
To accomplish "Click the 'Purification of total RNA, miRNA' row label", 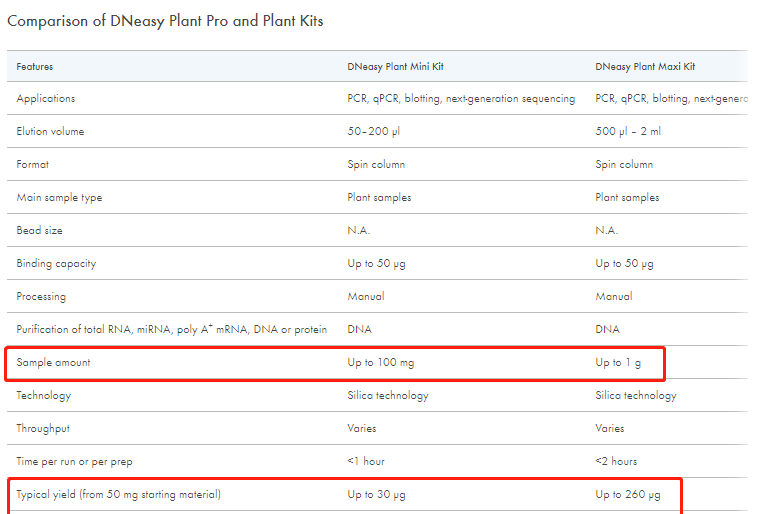I will click(x=171, y=329).
